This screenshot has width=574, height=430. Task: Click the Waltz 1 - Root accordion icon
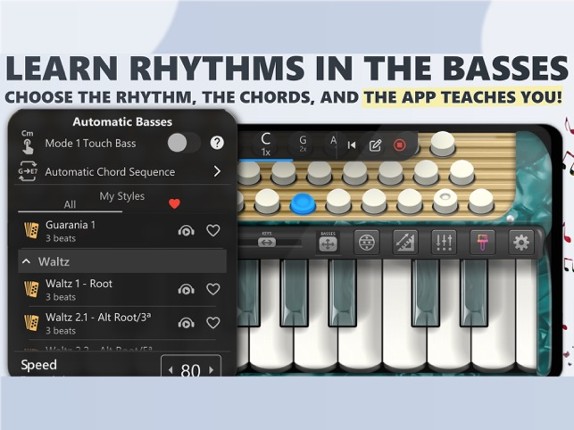pyautogui.click(x=31, y=289)
